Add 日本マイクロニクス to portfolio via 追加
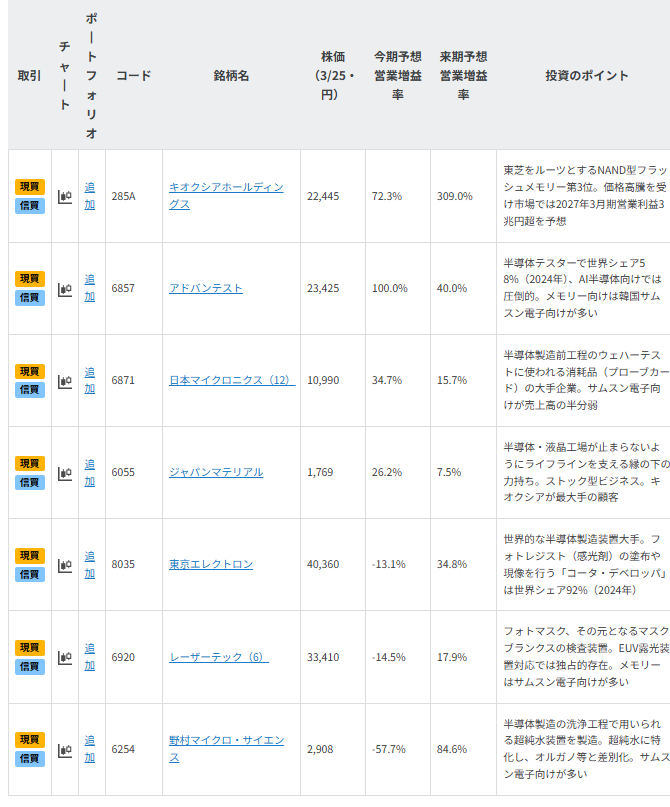The image size is (670, 807). [90, 380]
